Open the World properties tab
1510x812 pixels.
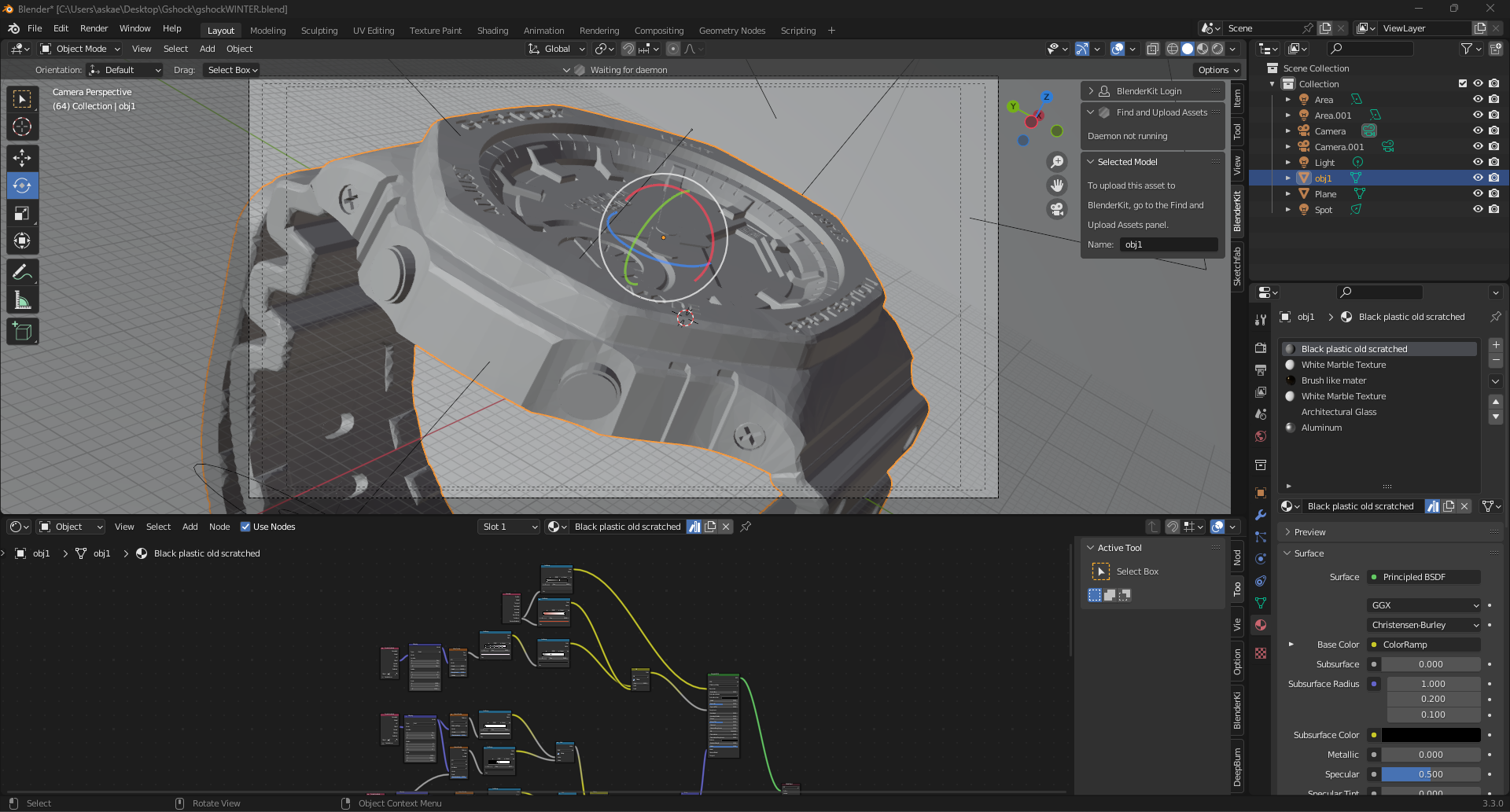pyautogui.click(x=1261, y=436)
